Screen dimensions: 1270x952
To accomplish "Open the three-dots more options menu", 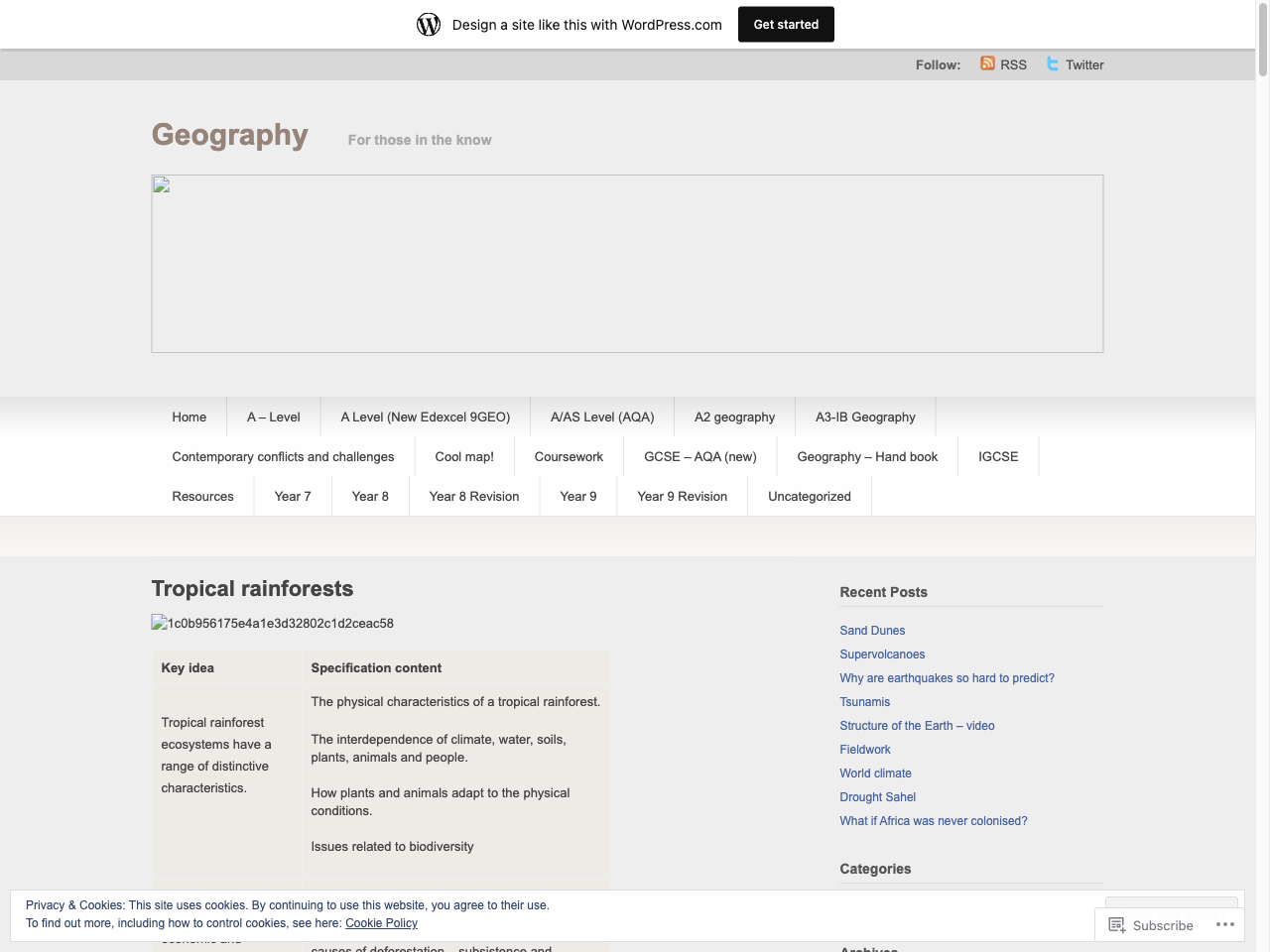I will pyautogui.click(x=1225, y=924).
